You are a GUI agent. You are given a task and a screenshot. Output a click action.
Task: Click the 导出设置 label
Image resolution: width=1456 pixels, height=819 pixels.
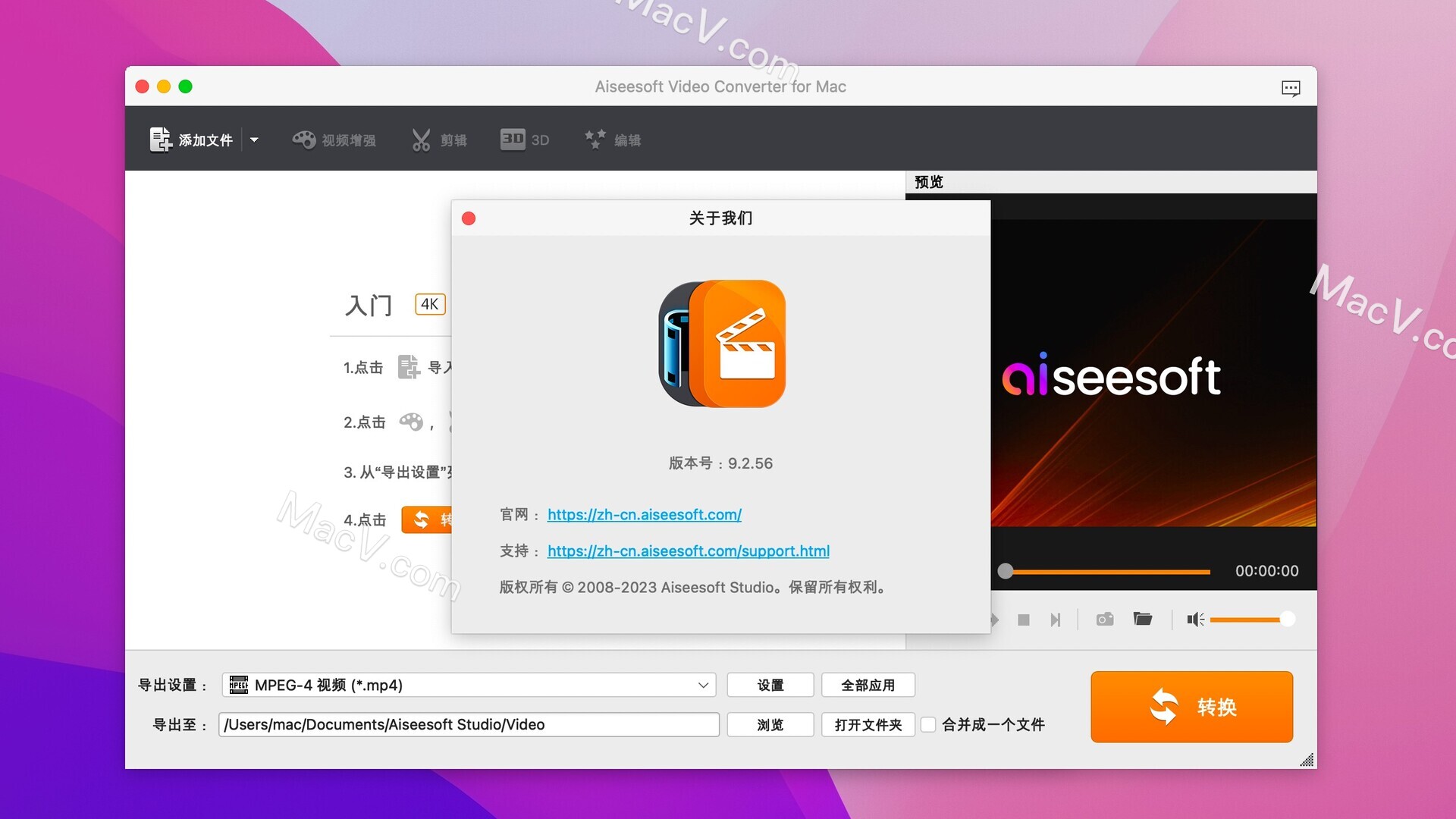pyautogui.click(x=172, y=685)
